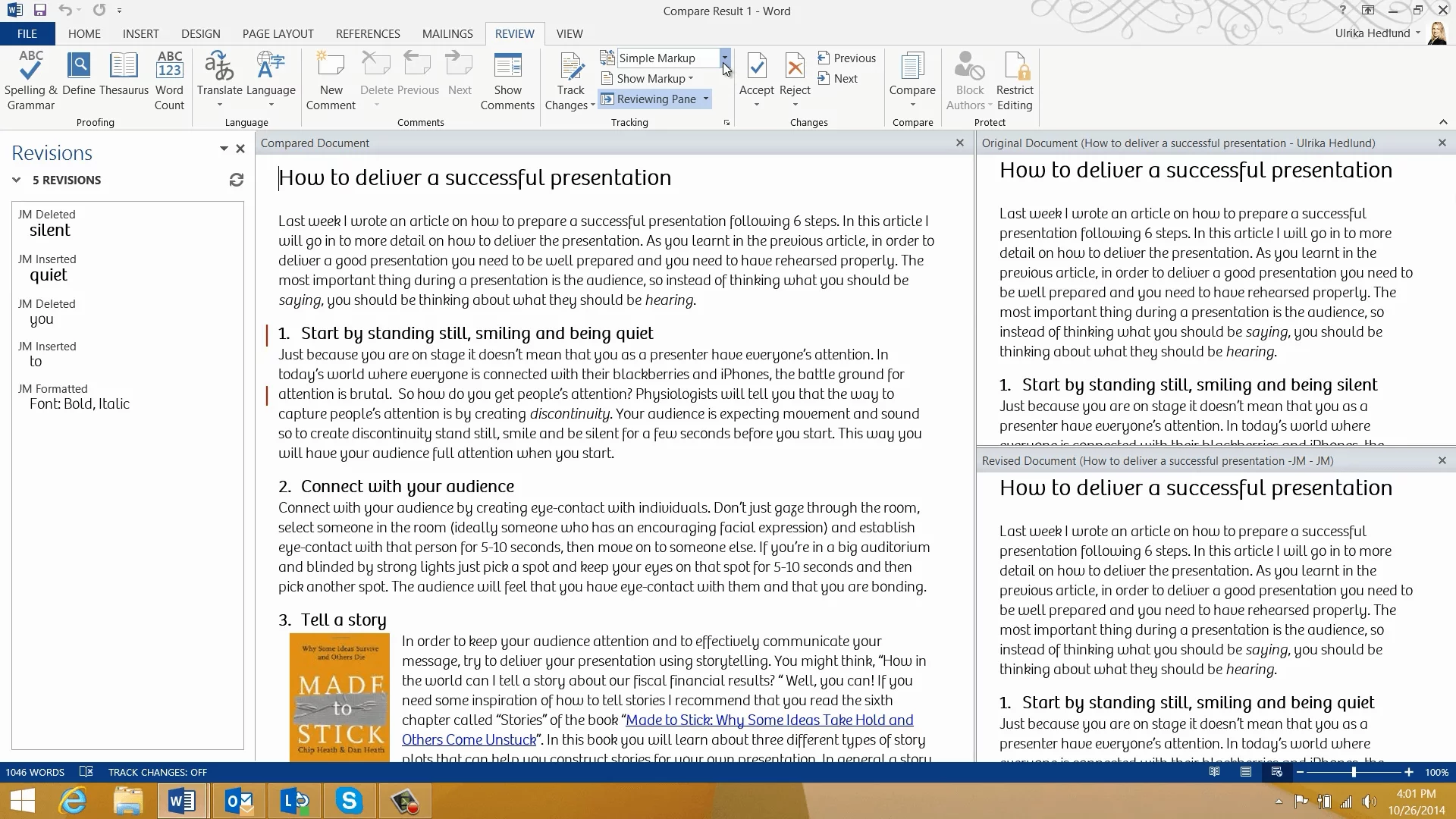Open the File menu tab
Screen dimensions: 1456x819
pos(27,33)
